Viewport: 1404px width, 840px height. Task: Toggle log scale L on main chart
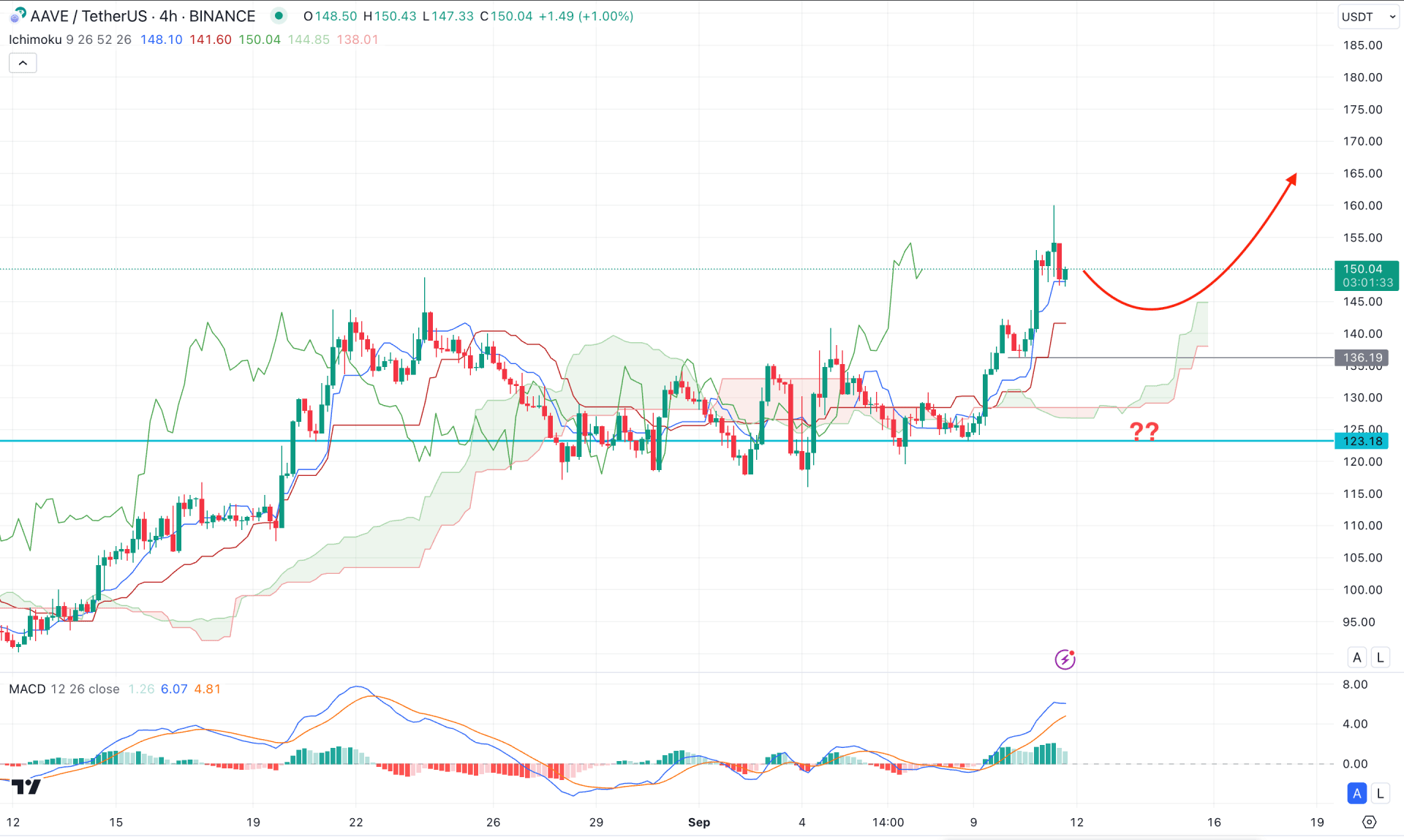(x=1380, y=657)
